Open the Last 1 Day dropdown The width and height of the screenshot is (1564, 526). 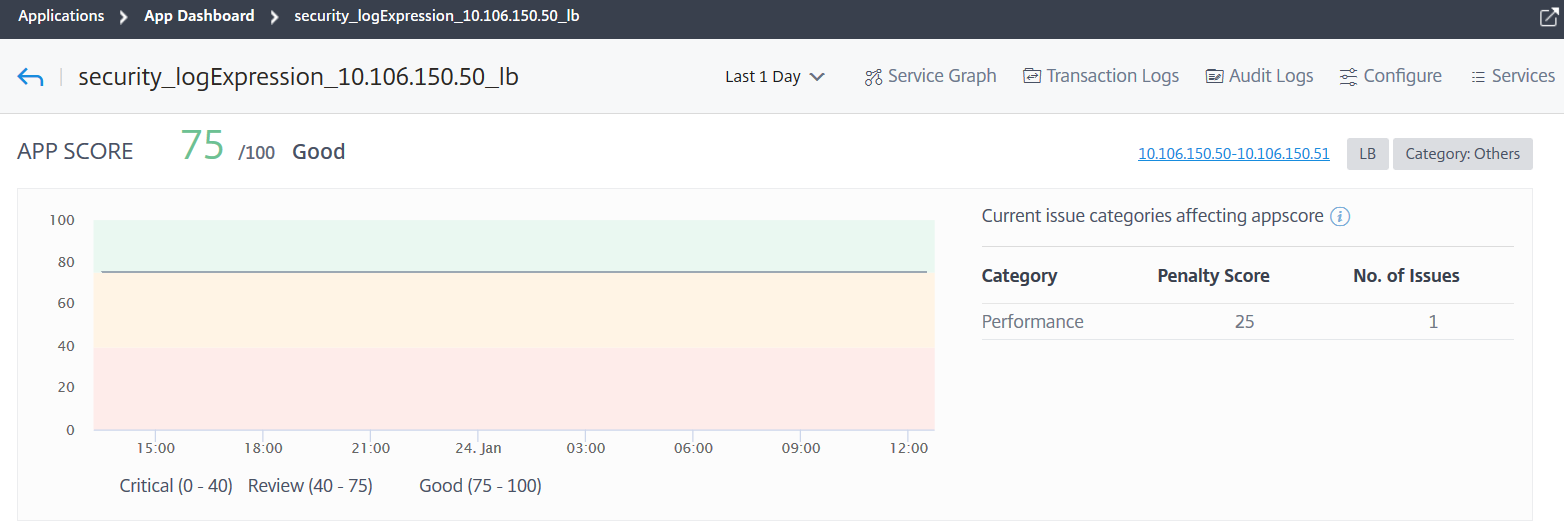775,77
